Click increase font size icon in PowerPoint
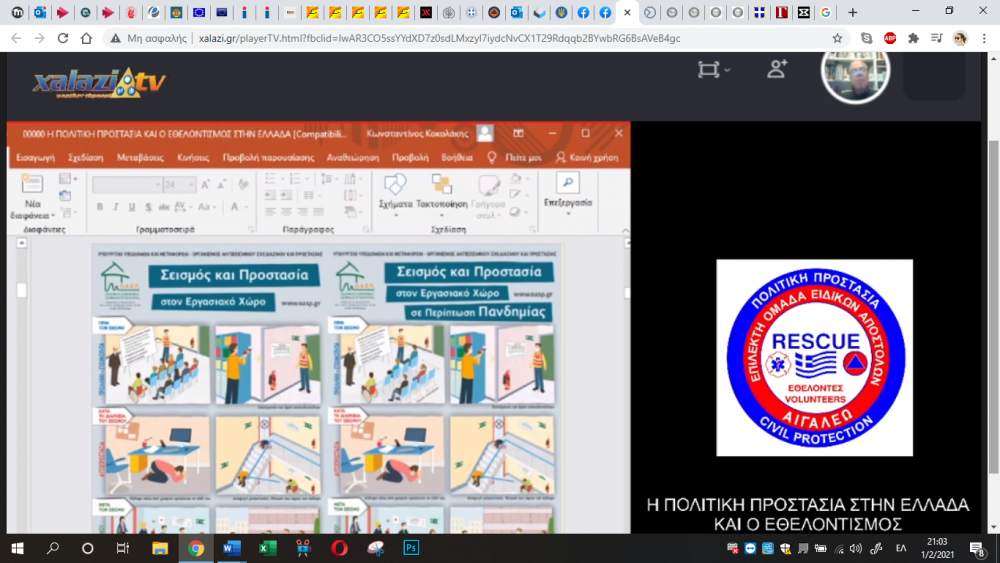The height and width of the screenshot is (563, 1000). coord(205,185)
